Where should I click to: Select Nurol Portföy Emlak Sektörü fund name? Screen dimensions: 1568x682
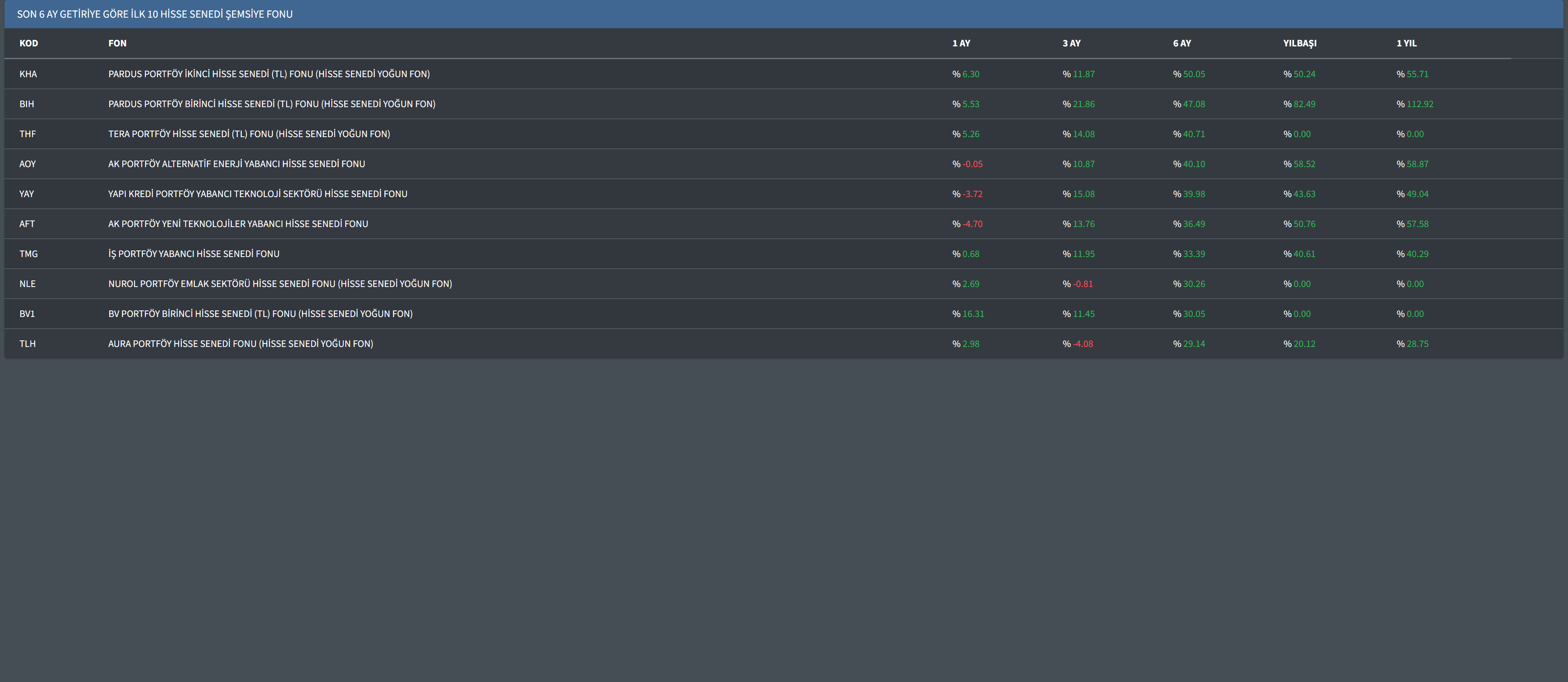tap(280, 284)
